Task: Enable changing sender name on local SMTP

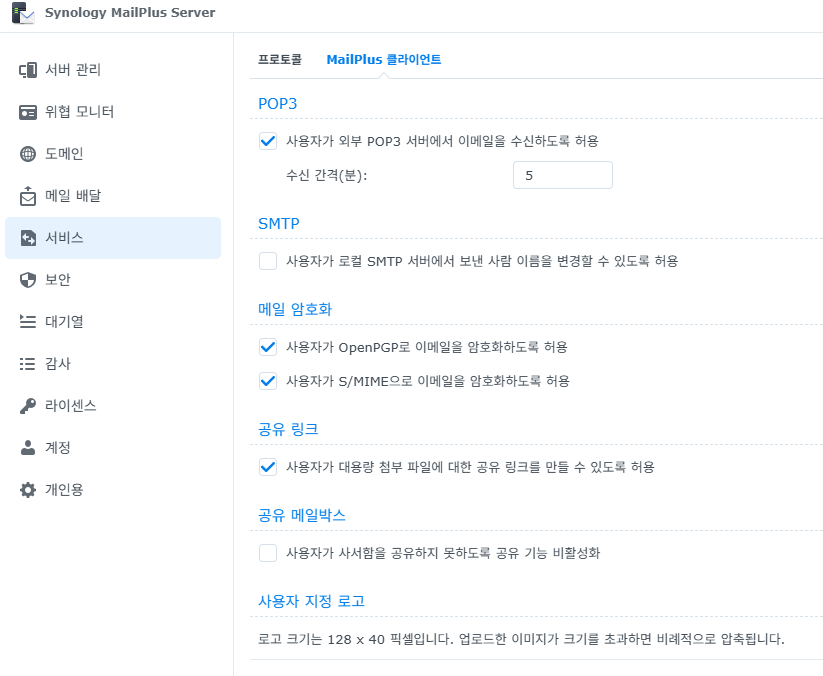Action: (268, 261)
